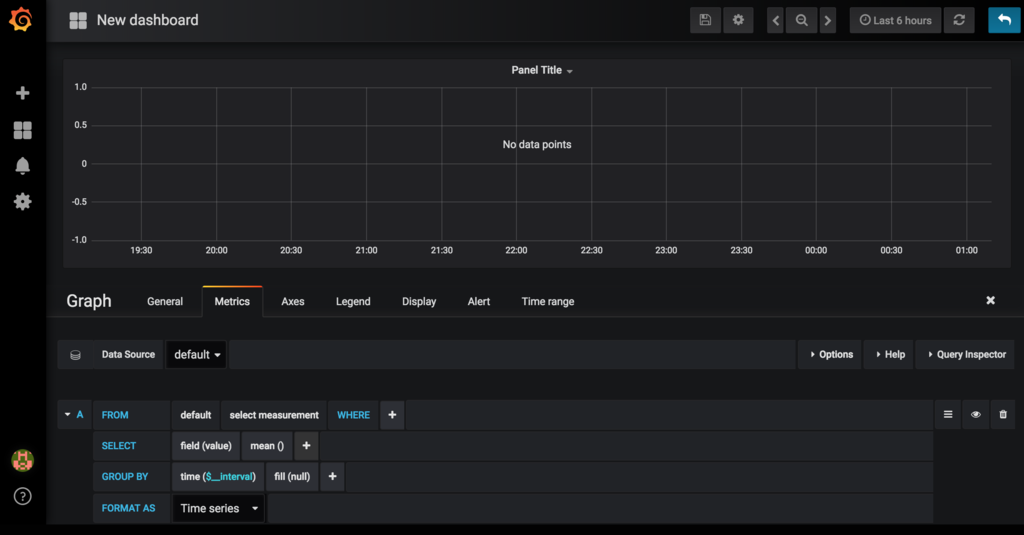The image size is (1024, 535).
Task: Click the No data points message
Action: click(x=537, y=144)
